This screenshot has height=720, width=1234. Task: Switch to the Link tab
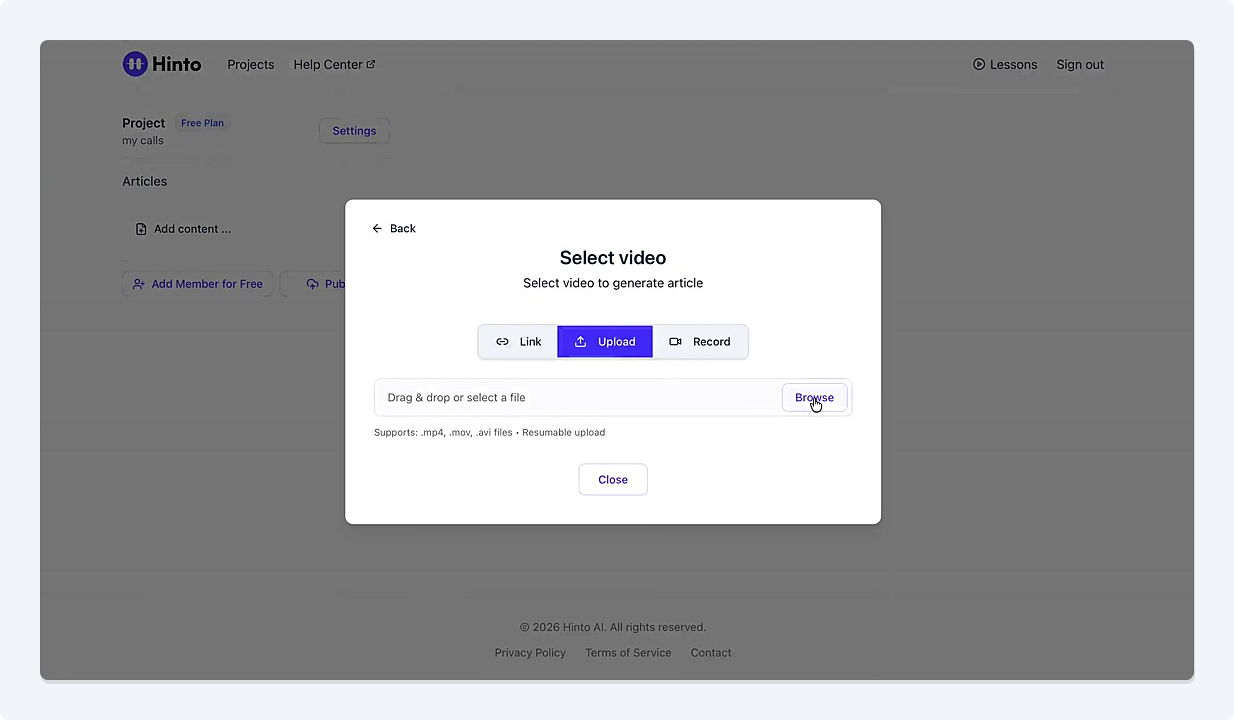518,342
